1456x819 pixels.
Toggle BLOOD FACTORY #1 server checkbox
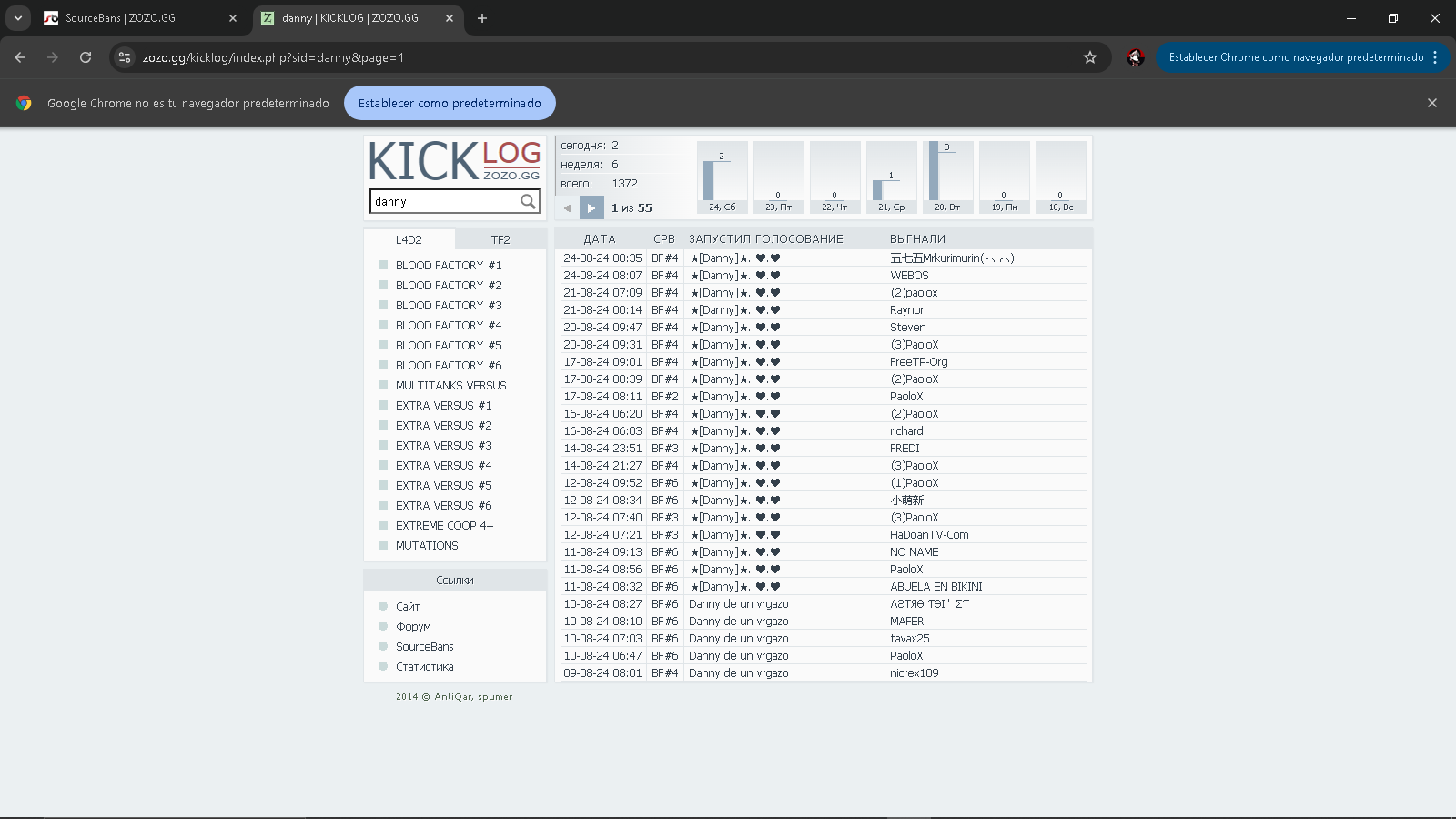(x=383, y=265)
